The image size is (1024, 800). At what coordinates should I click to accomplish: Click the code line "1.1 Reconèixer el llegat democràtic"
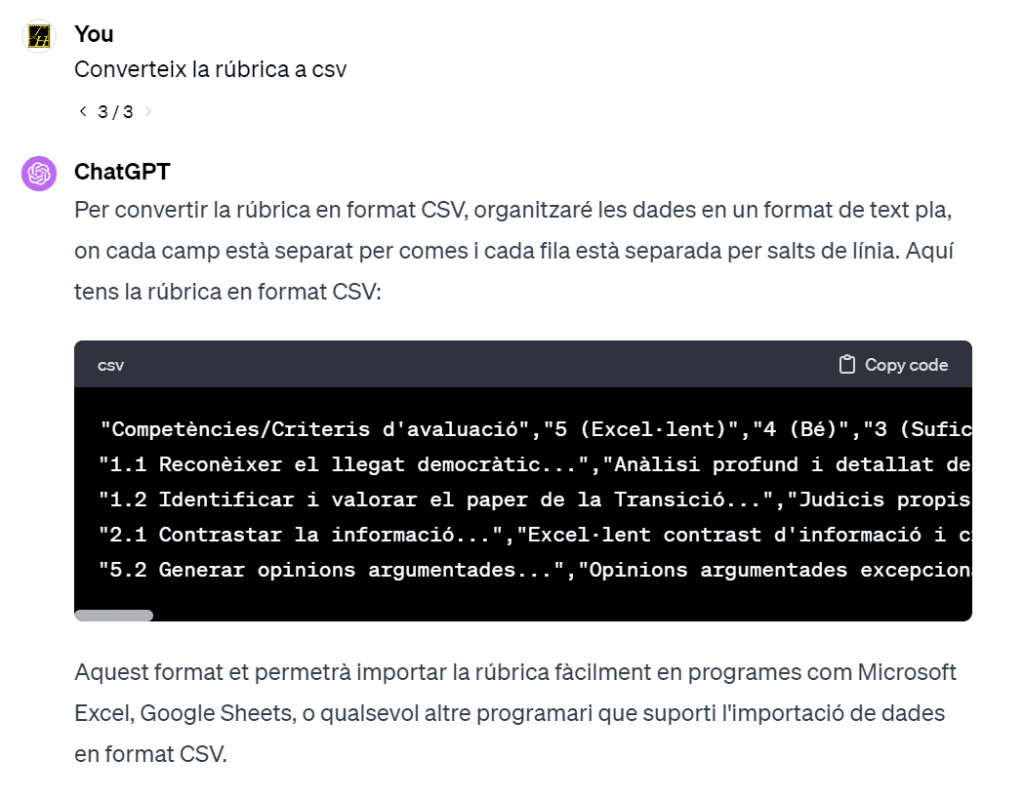535,464
